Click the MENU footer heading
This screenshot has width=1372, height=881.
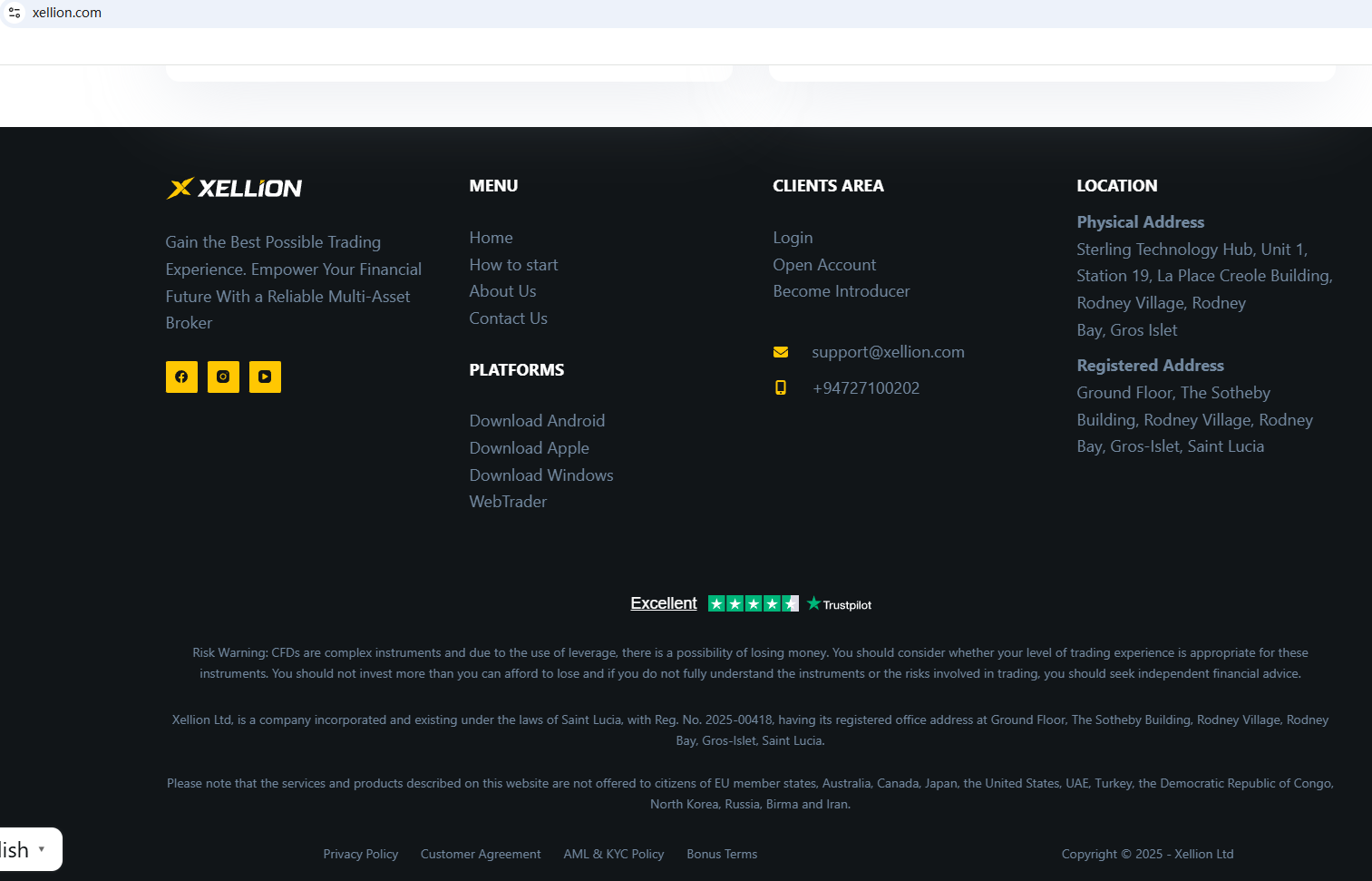[x=493, y=186]
